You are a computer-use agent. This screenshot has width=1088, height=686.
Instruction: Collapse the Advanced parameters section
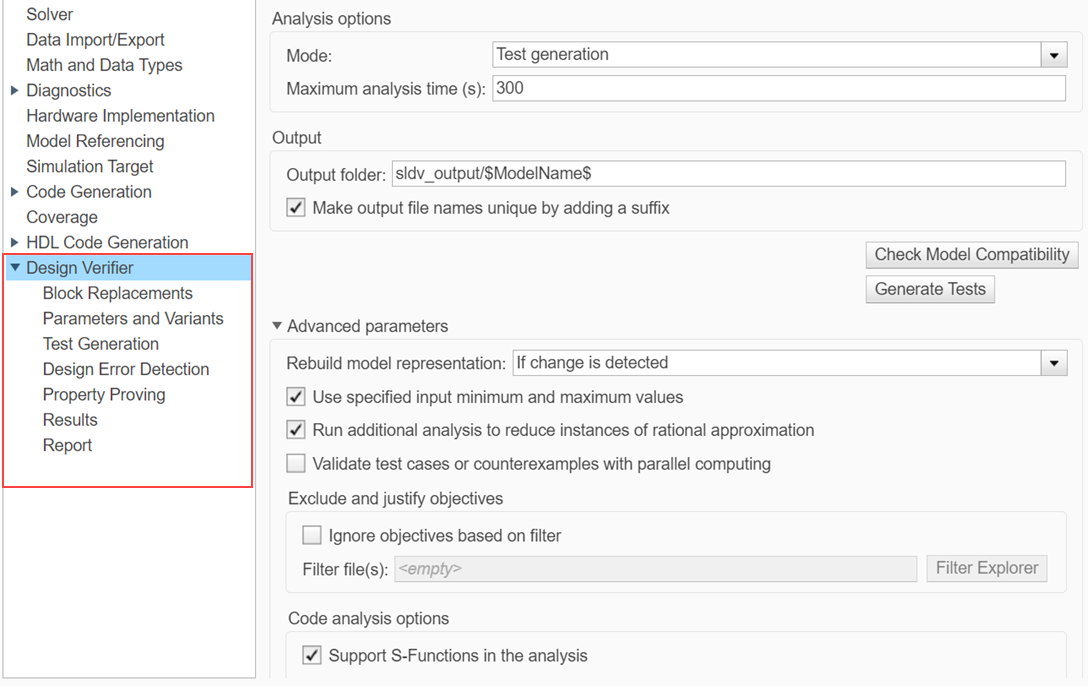[x=276, y=325]
